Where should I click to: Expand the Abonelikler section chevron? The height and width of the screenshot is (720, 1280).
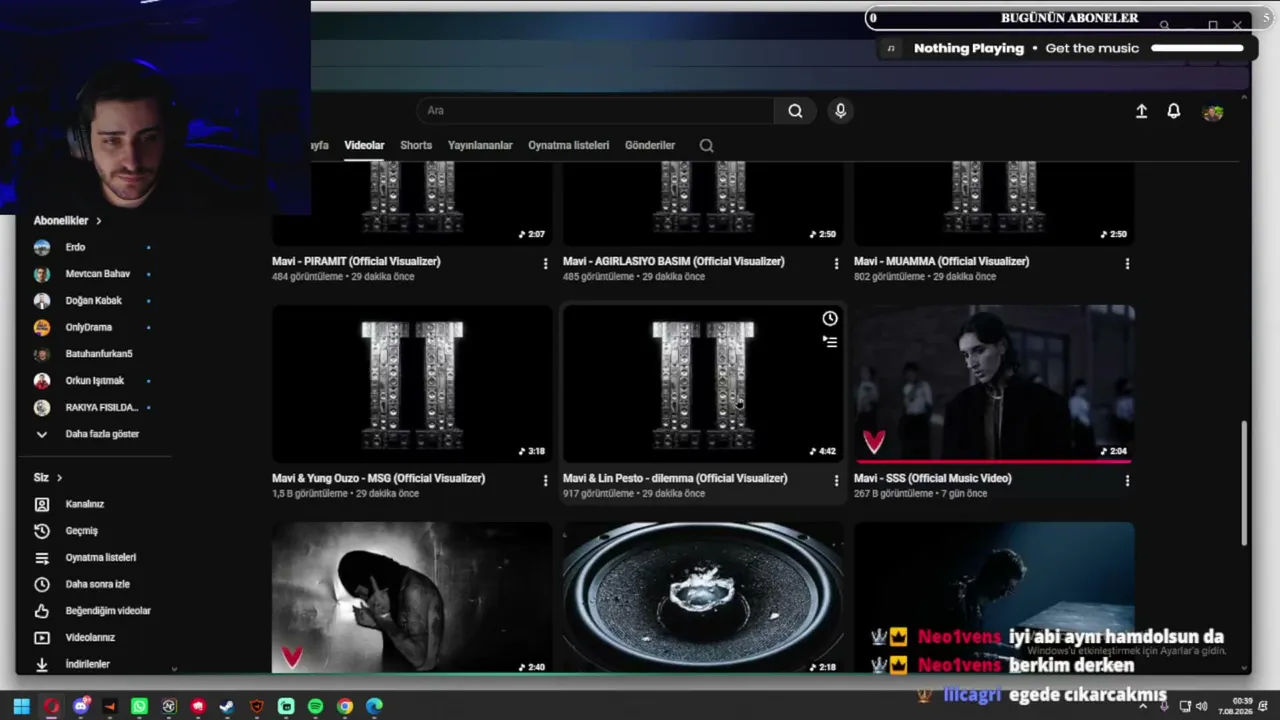click(x=99, y=221)
